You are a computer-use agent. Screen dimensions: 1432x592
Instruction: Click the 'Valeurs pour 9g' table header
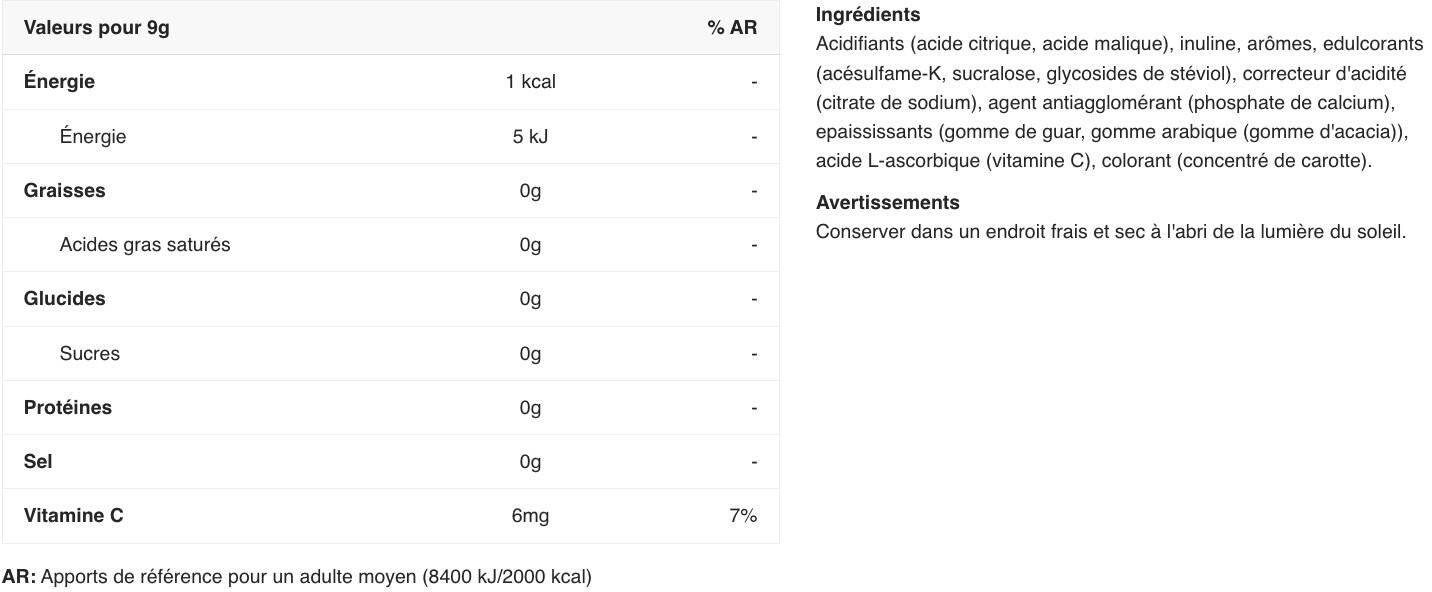[x=97, y=28]
